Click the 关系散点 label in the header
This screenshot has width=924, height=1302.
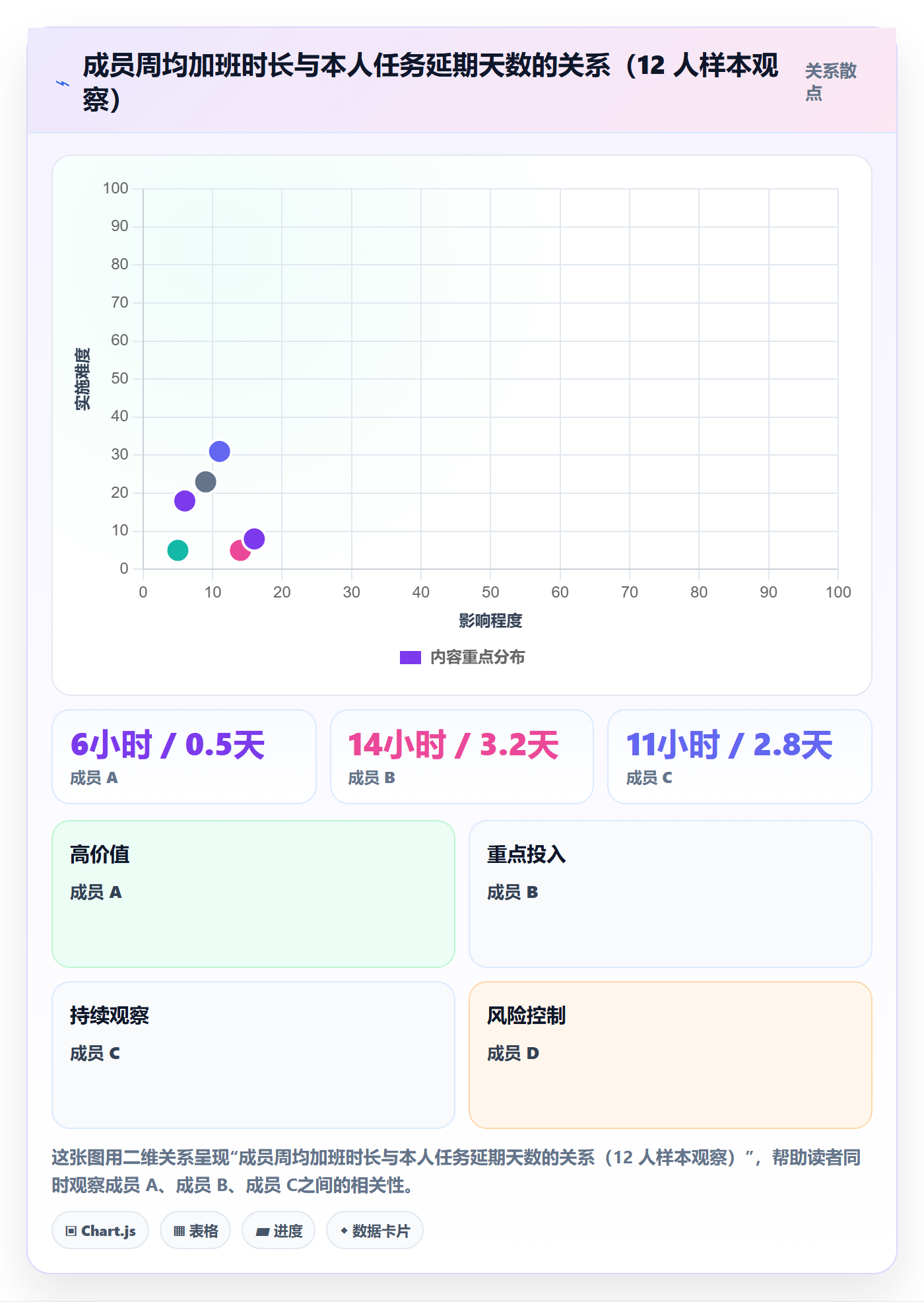[x=830, y=82]
